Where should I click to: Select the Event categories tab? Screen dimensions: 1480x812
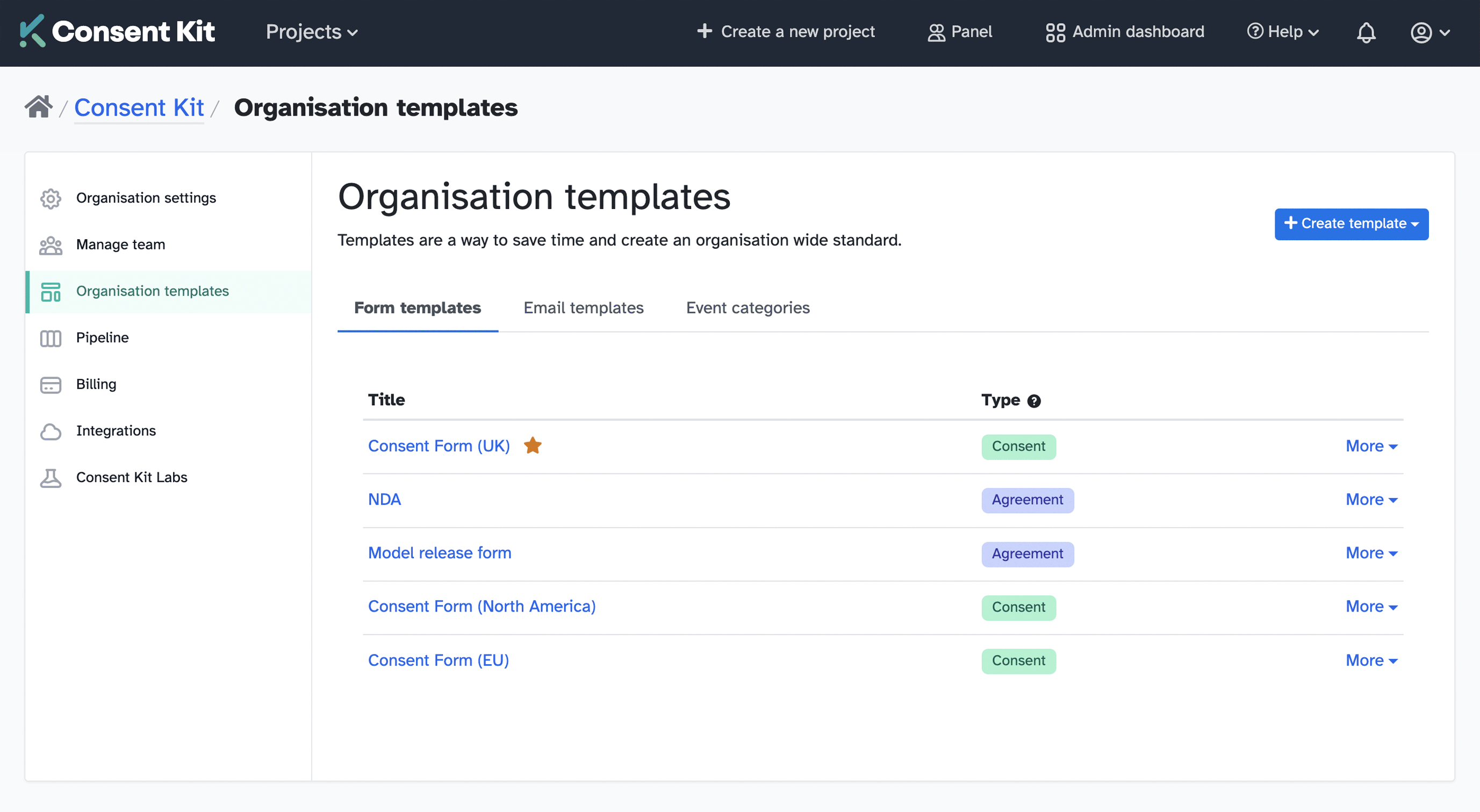pyautogui.click(x=747, y=308)
